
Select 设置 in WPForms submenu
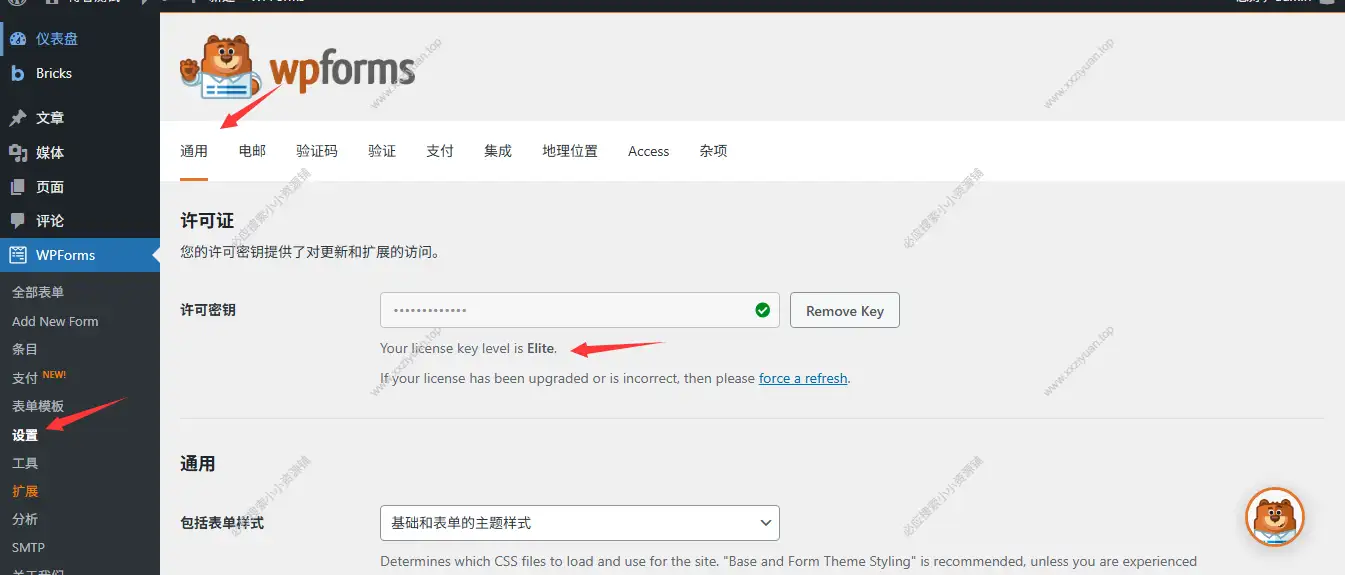pyautogui.click(x=25, y=435)
